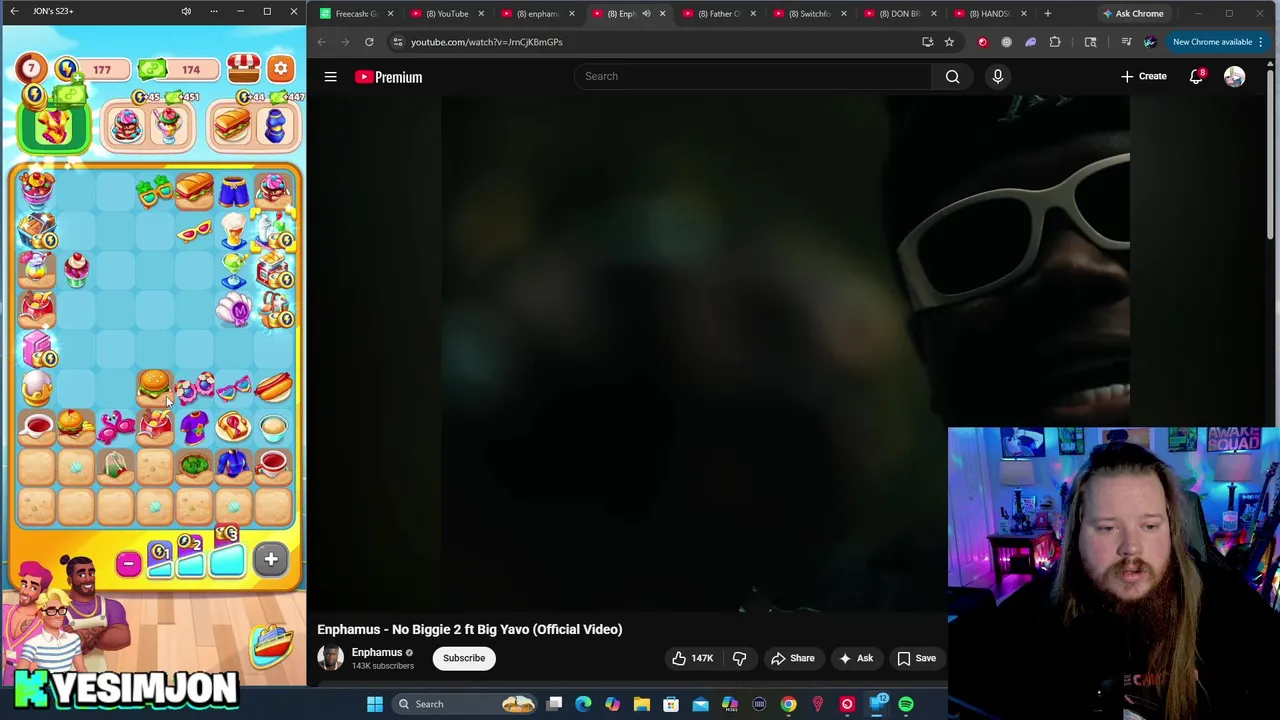This screenshot has width=1280, height=720.
Task: Tap the burger item under the cursor
Action: tap(153, 385)
